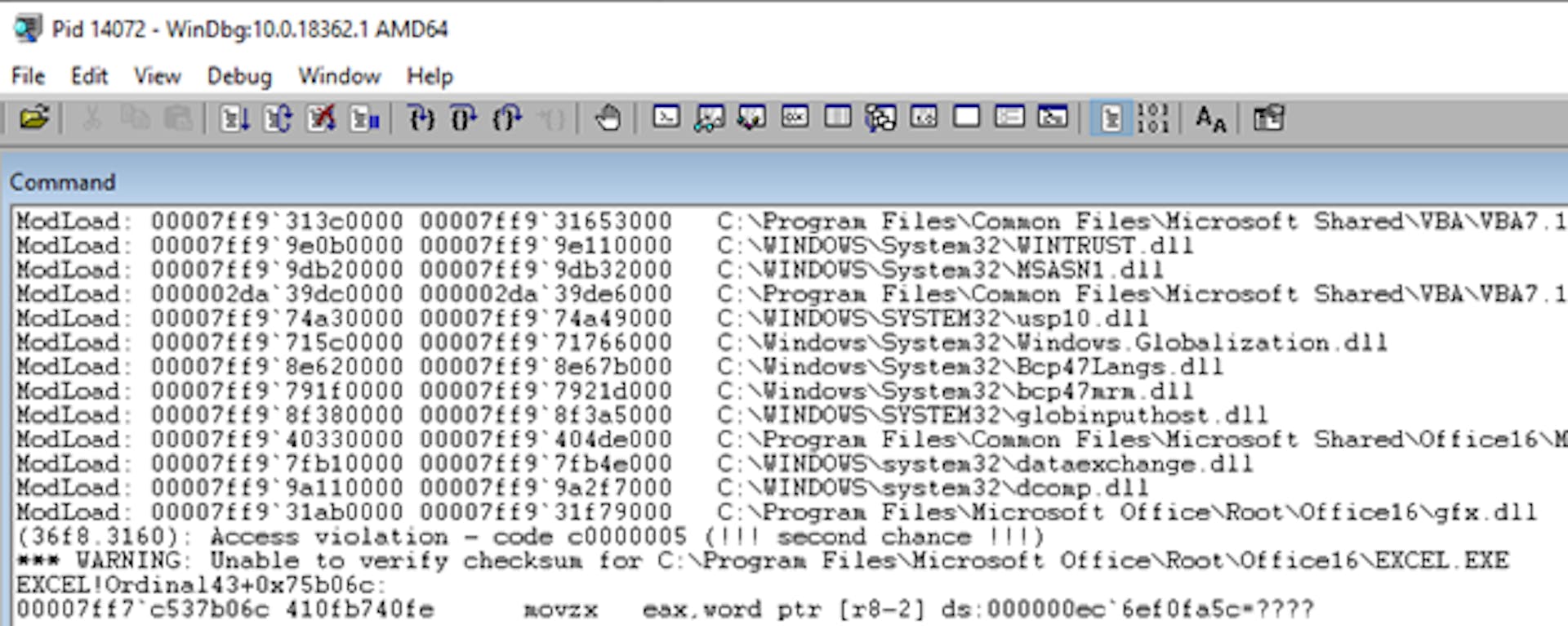Click the bcp47mrm.dll ModLoad line
1568x626 pixels.
click(x=605, y=391)
